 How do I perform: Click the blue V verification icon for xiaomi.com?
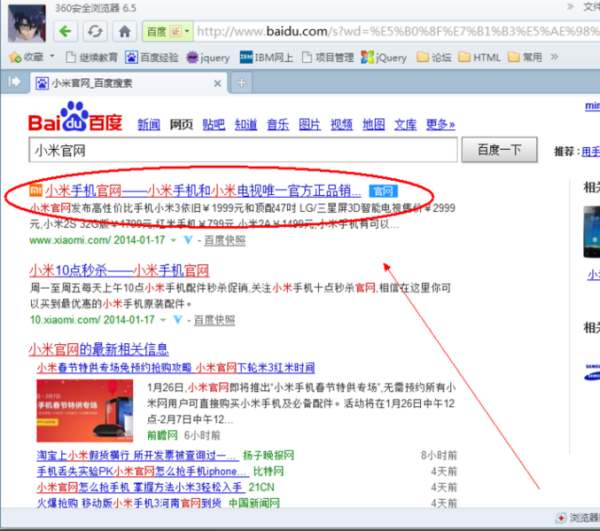[188, 240]
